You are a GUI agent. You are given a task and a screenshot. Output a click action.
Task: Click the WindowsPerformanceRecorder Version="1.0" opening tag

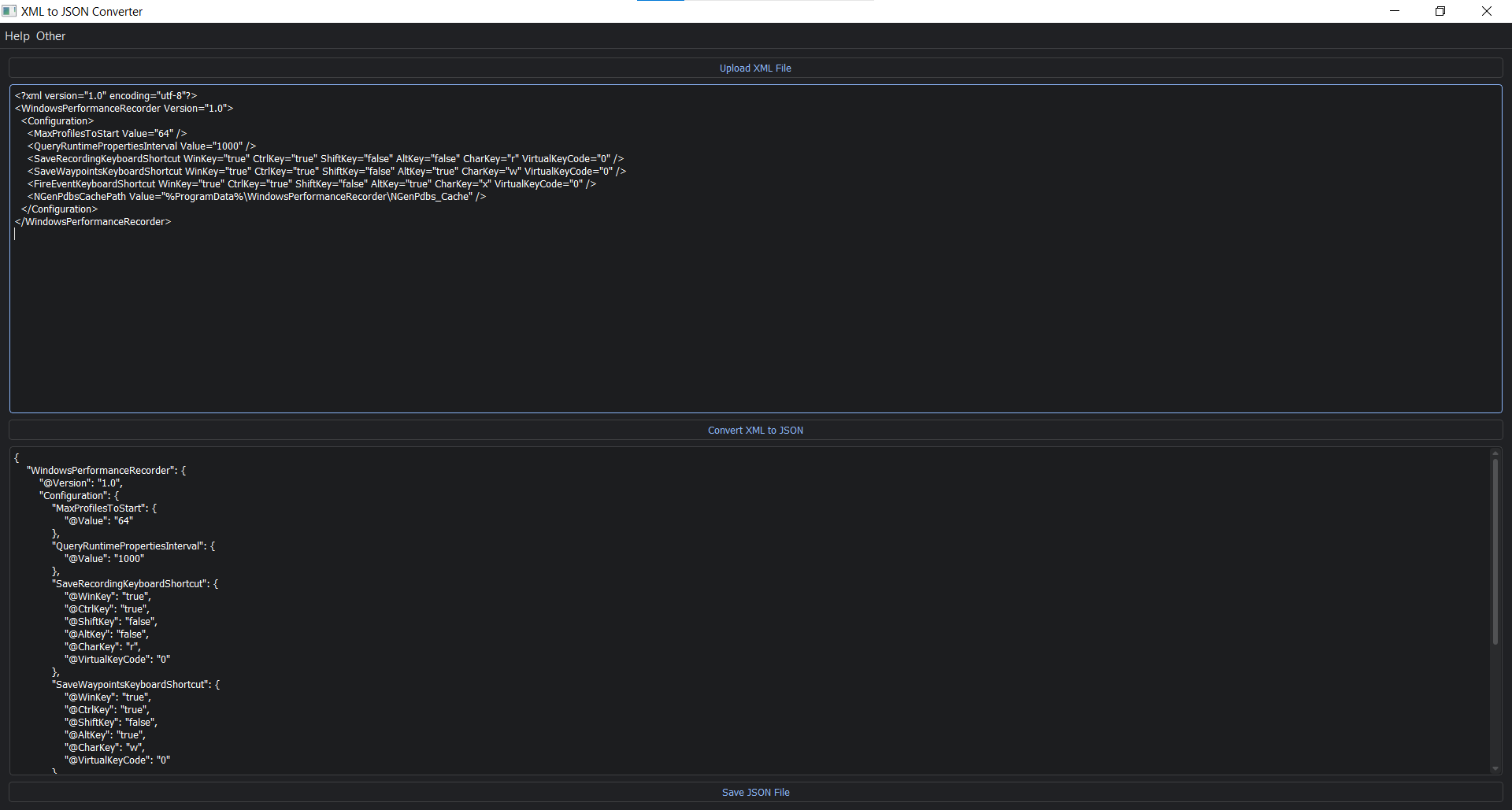click(x=124, y=109)
